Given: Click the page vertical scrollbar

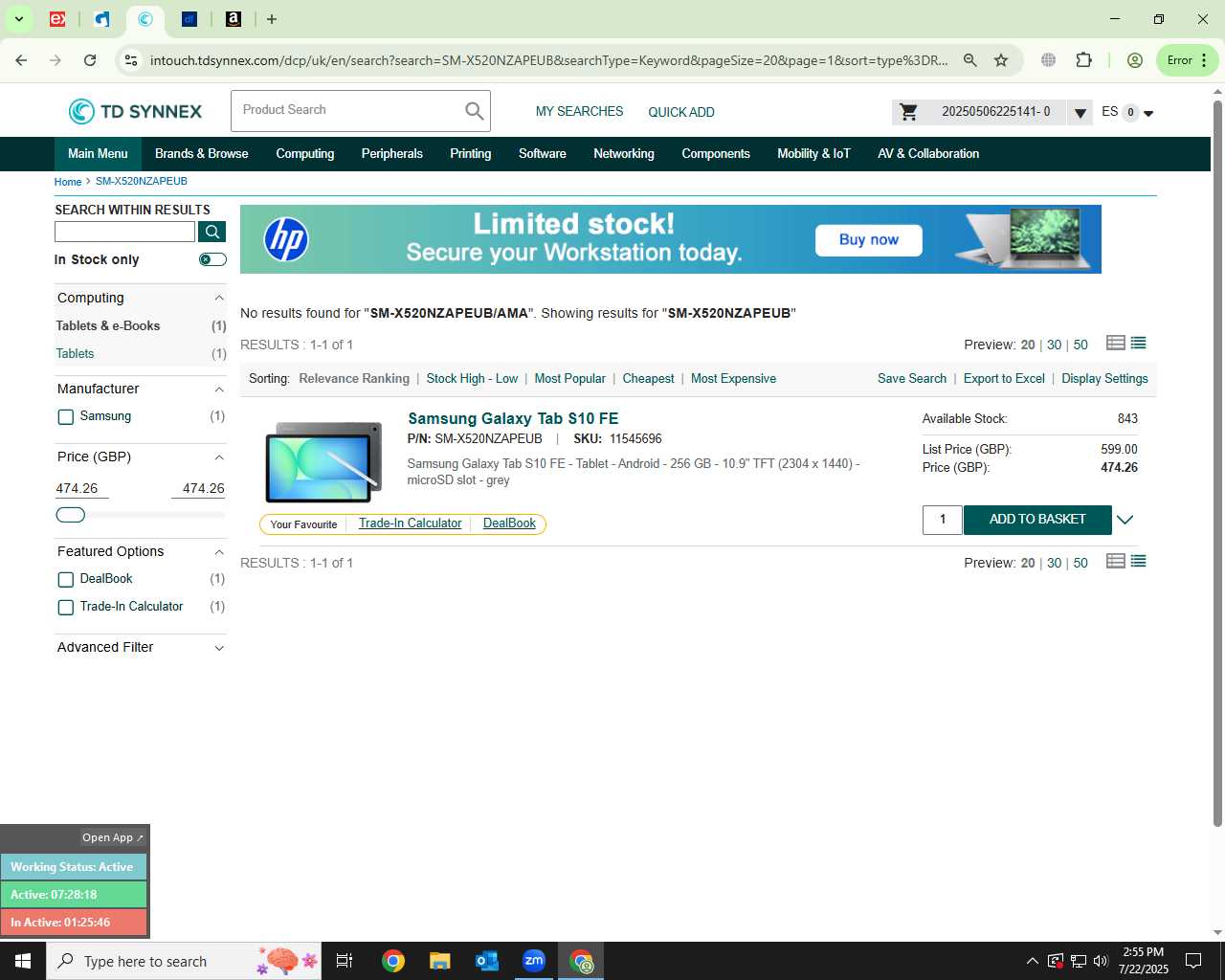Looking at the screenshot, I should click(1217, 462).
